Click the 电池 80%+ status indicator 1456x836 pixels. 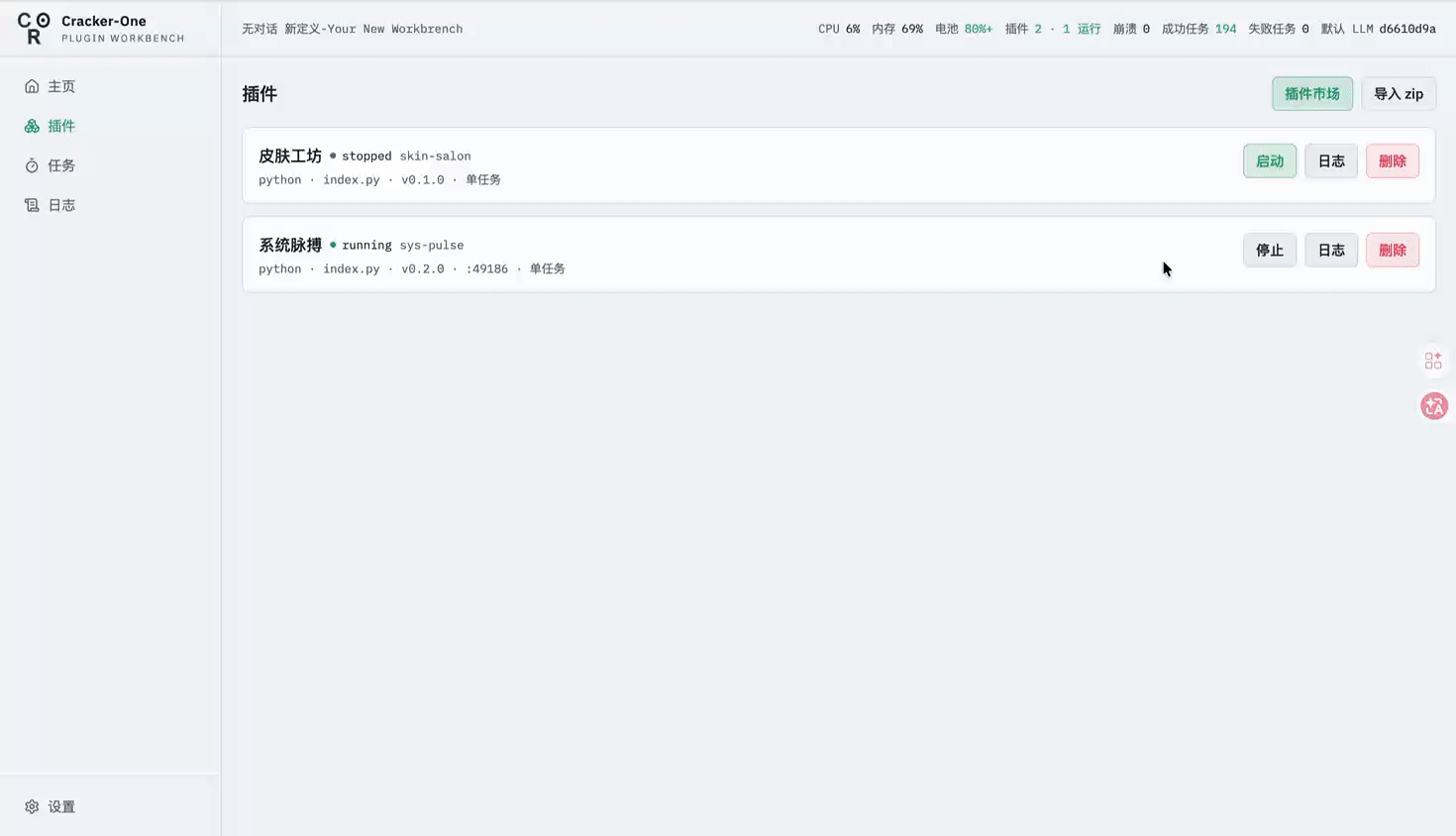coord(964,29)
